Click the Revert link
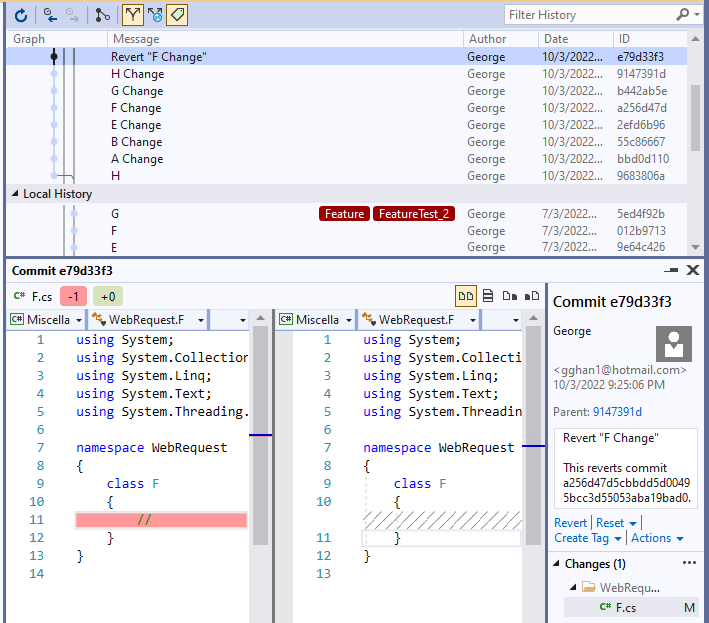This screenshot has height=623, width=709. tap(570, 523)
